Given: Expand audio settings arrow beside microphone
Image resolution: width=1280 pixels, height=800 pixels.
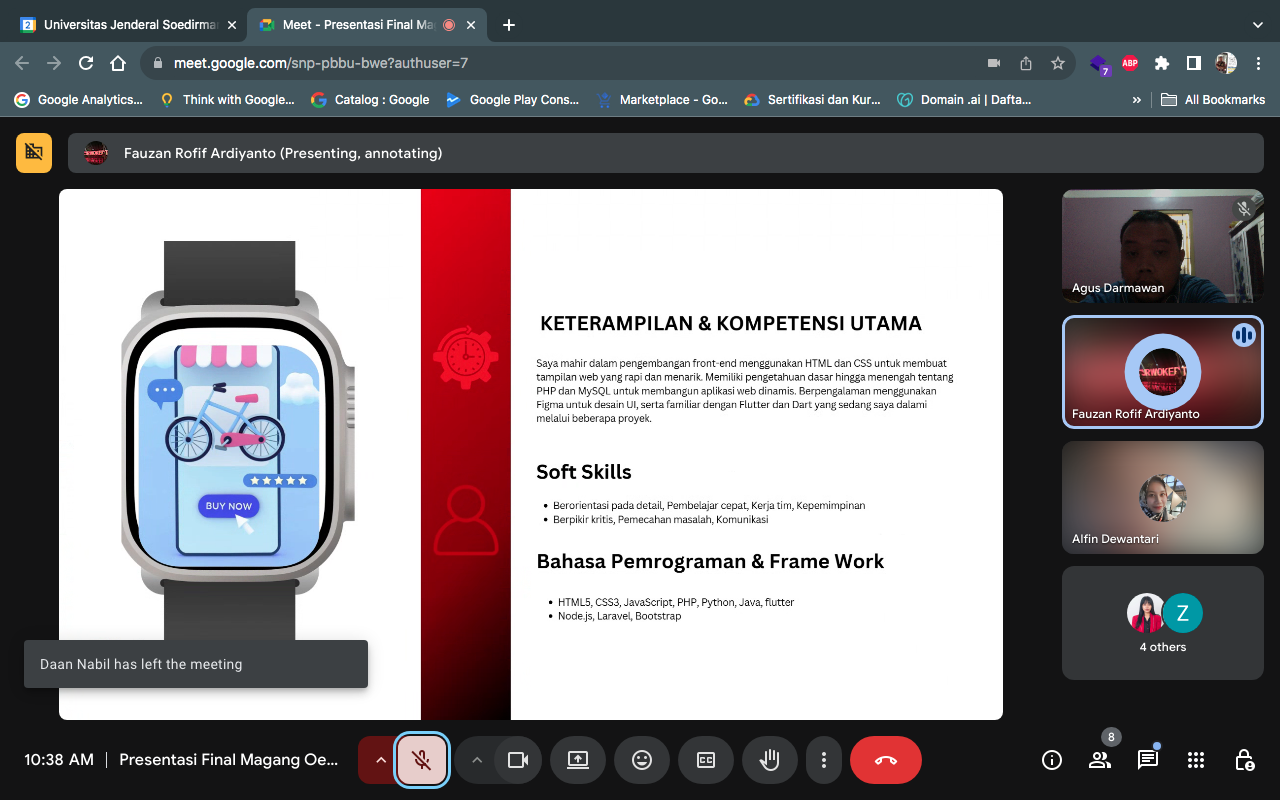Looking at the screenshot, I should tap(380, 760).
